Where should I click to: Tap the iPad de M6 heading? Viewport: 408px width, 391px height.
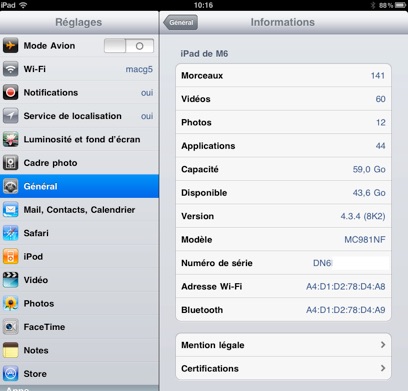click(x=204, y=54)
